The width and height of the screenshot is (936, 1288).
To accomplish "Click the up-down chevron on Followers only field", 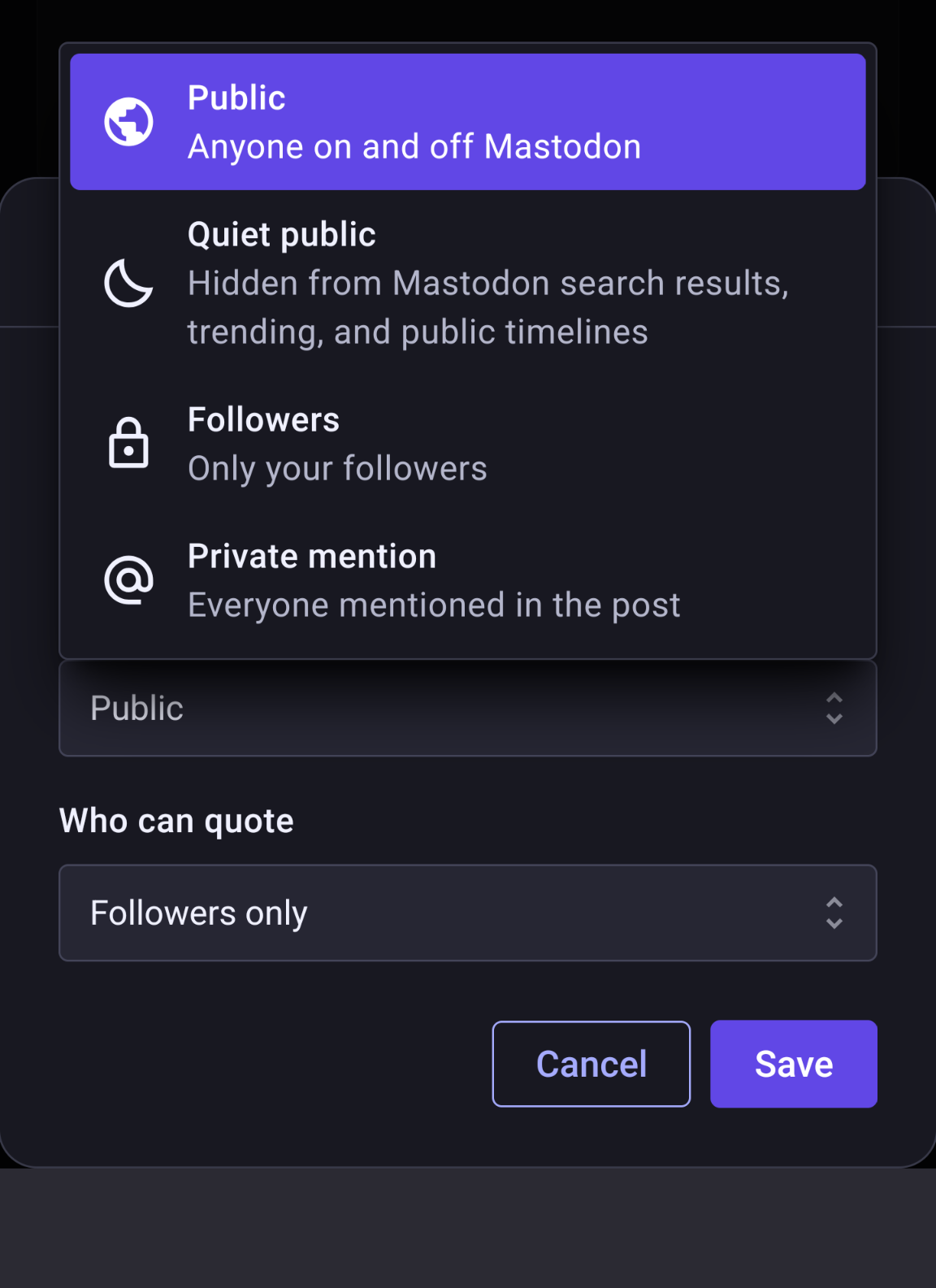I will 834,913.
